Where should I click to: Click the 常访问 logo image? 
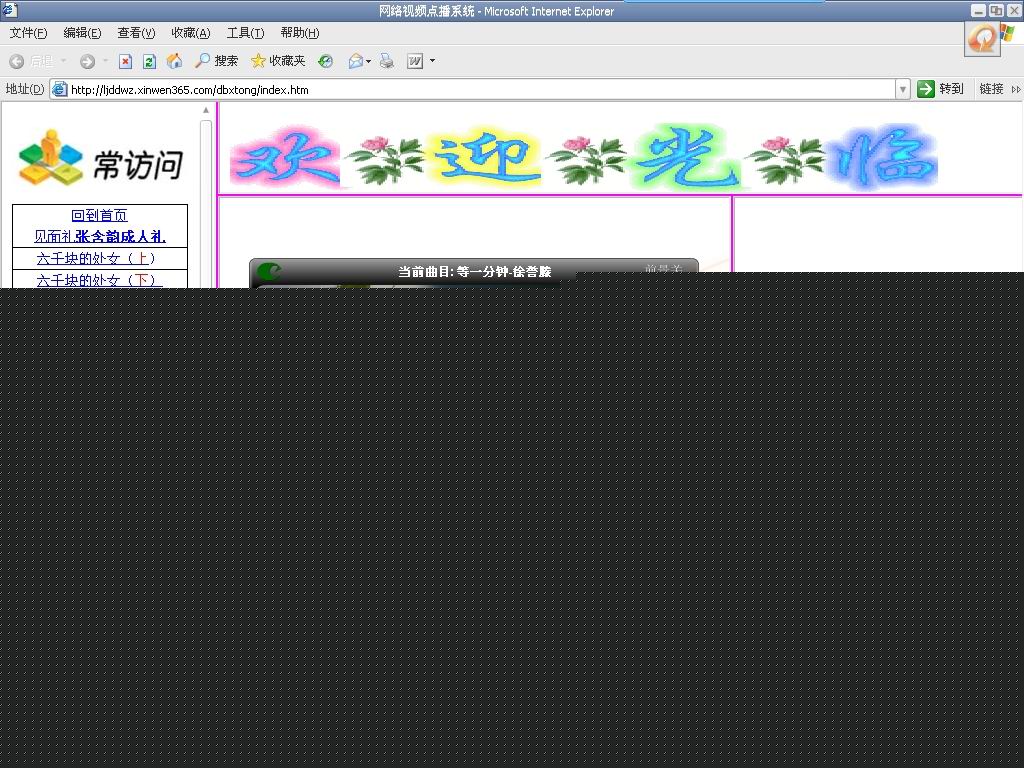100,157
